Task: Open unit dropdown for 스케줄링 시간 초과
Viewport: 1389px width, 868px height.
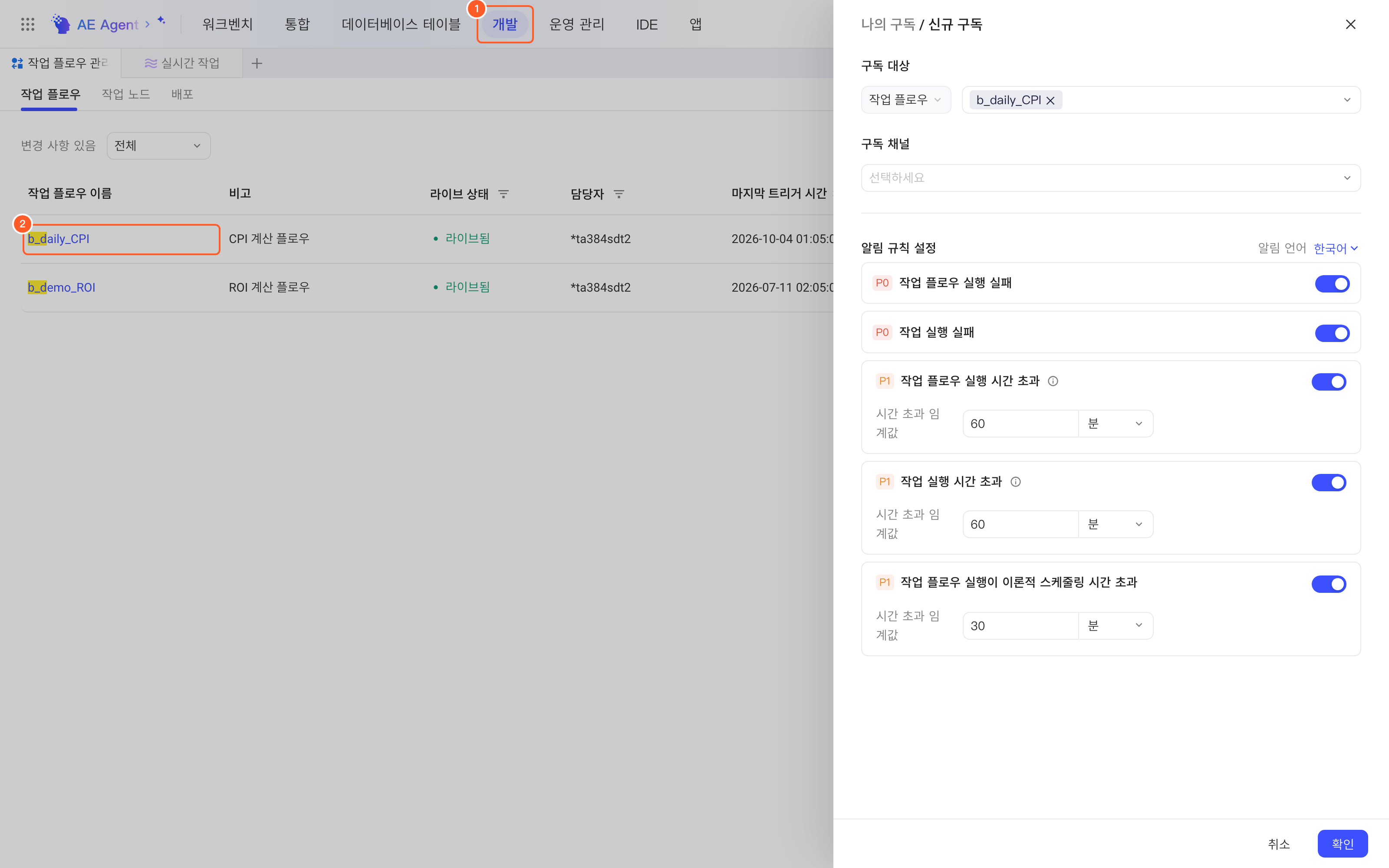Action: click(1115, 625)
